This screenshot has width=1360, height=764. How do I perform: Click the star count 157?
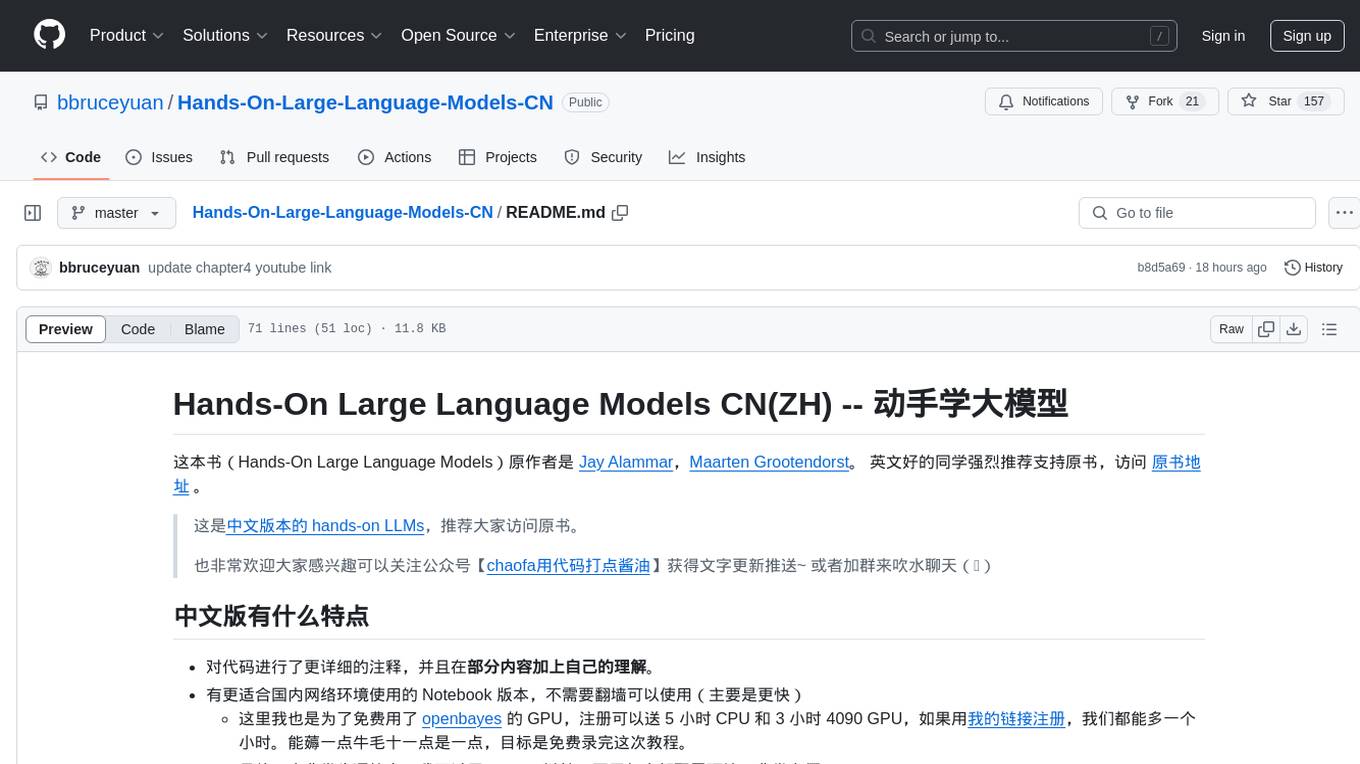click(1314, 102)
